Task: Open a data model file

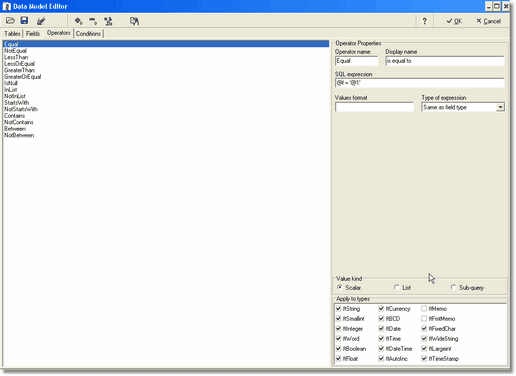Action: coord(10,21)
